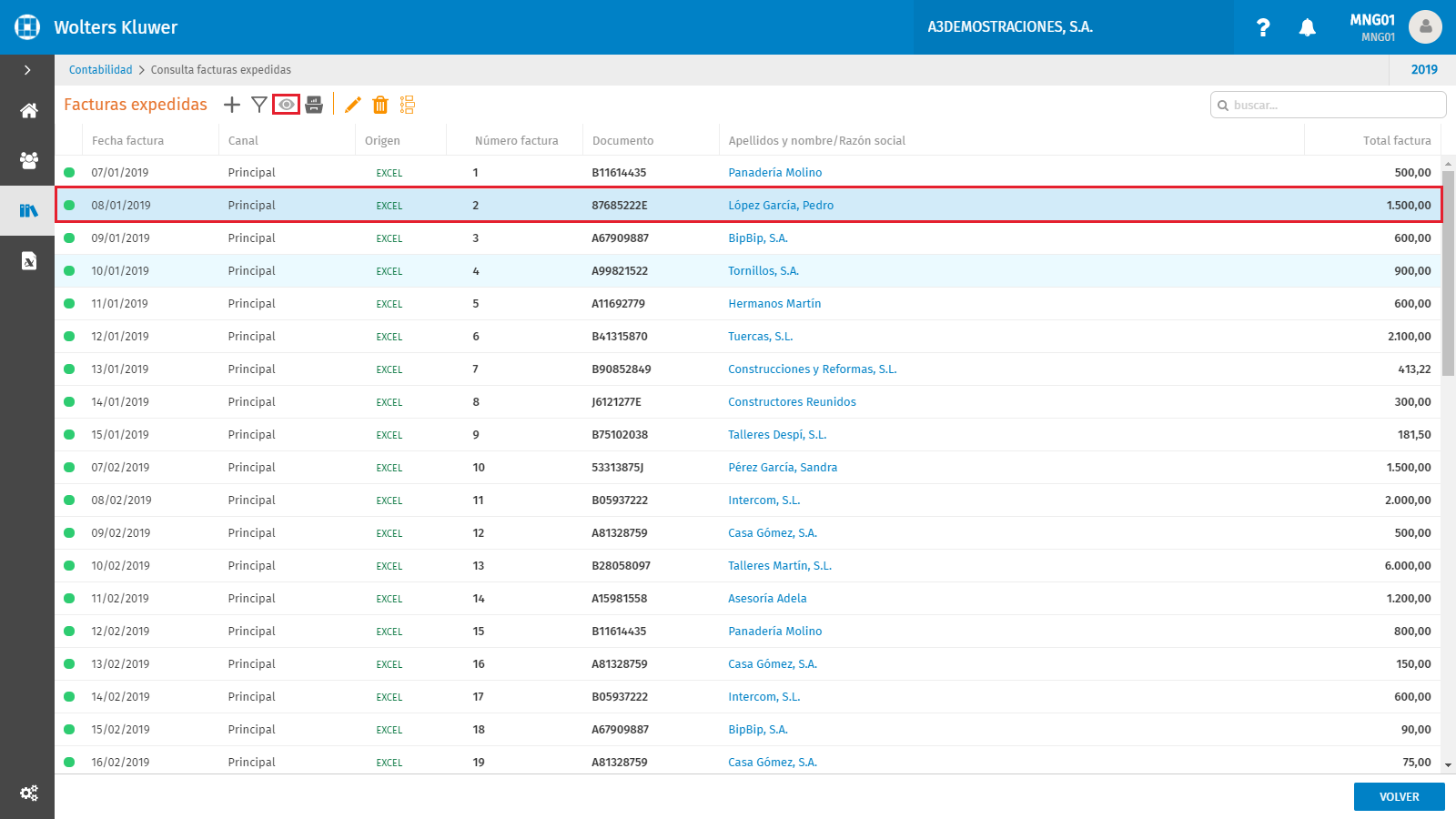This screenshot has width=1456, height=819.
Task: Click the print icon
Action: [314, 105]
